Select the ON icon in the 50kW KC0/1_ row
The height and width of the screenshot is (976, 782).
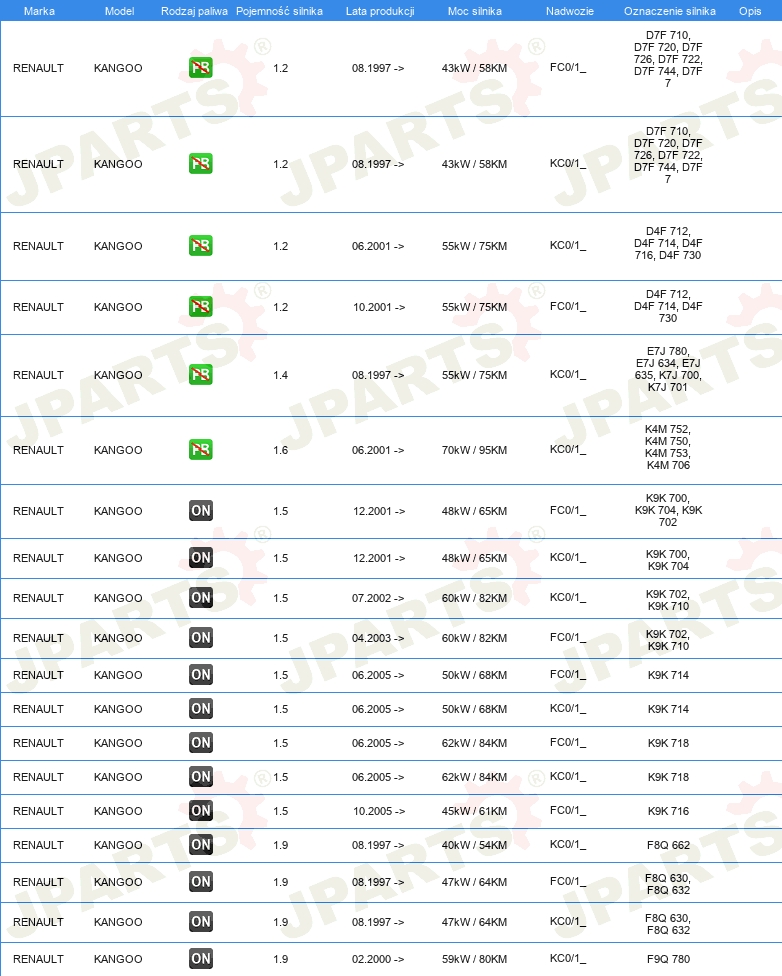[x=200, y=708]
